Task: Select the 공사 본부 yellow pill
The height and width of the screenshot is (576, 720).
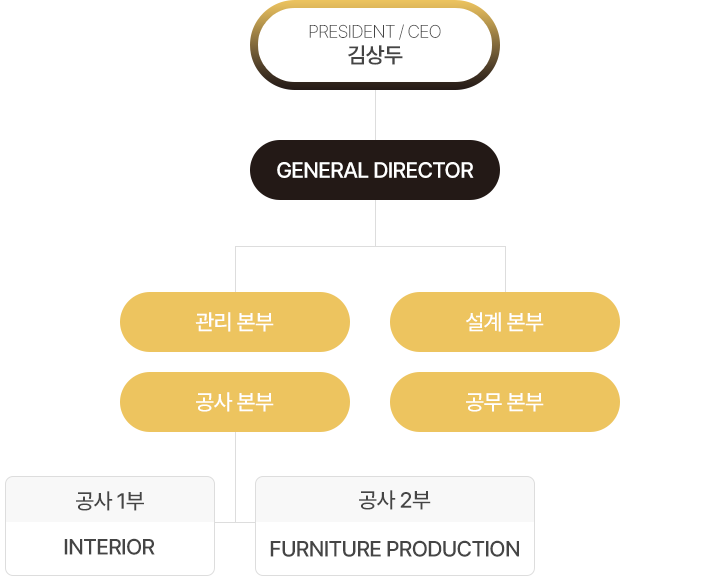Action: pyautogui.click(x=235, y=402)
